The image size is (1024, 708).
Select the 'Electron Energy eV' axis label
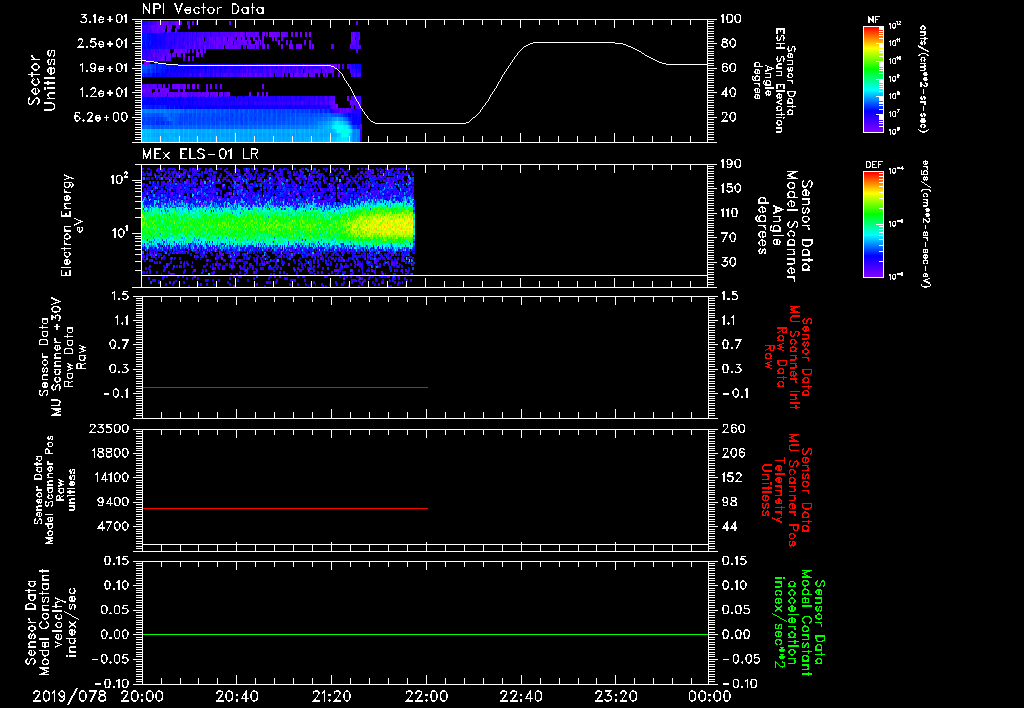pyautogui.click(x=72, y=225)
